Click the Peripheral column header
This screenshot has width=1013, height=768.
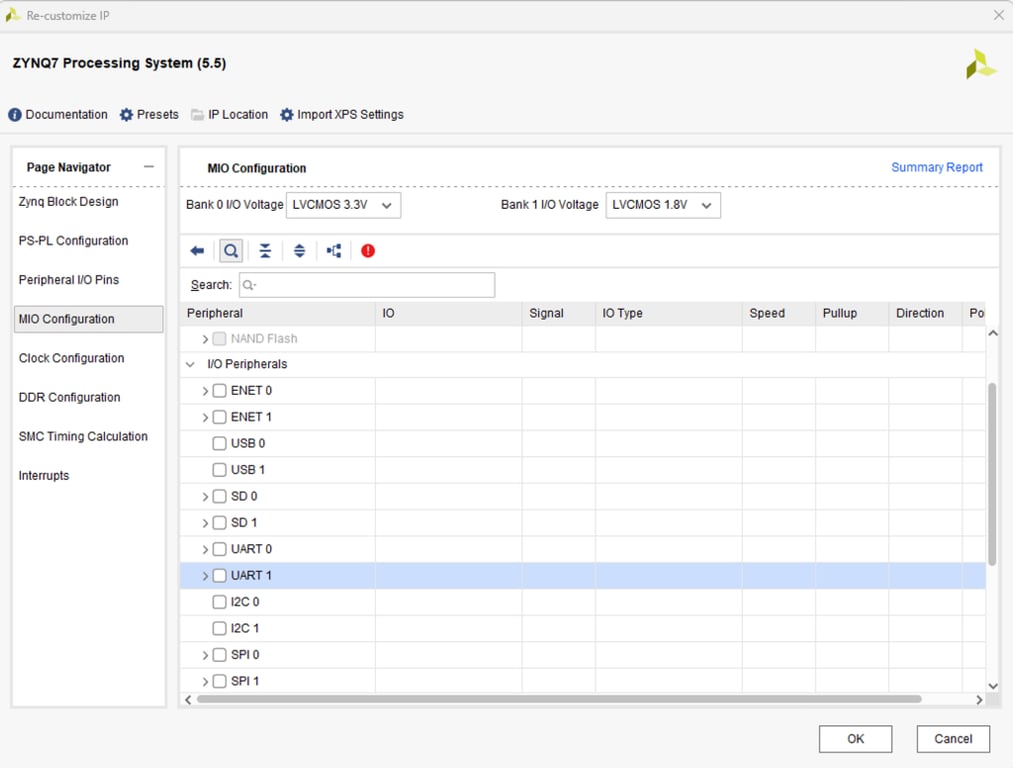tap(278, 313)
